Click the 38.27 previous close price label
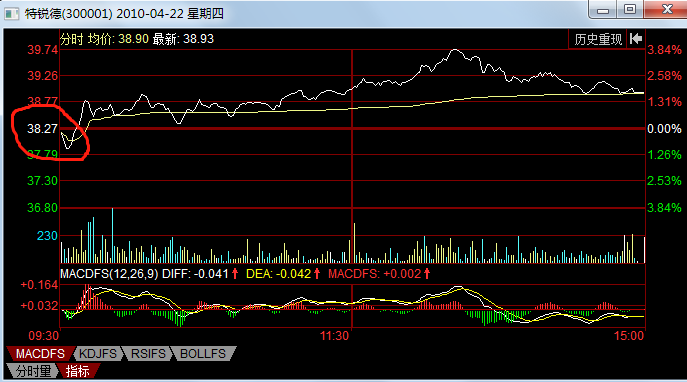687x382 pixels. click(x=42, y=129)
